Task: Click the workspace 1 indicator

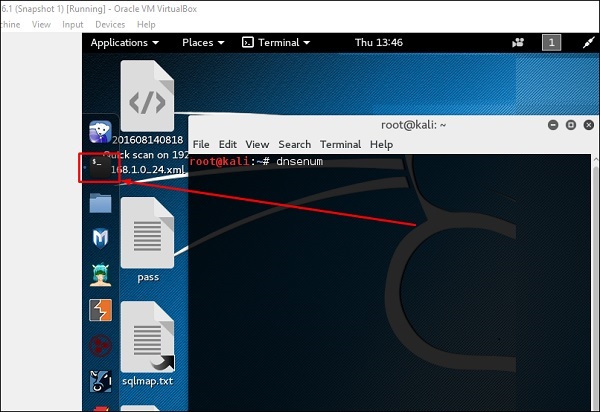Action: (x=551, y=42)
